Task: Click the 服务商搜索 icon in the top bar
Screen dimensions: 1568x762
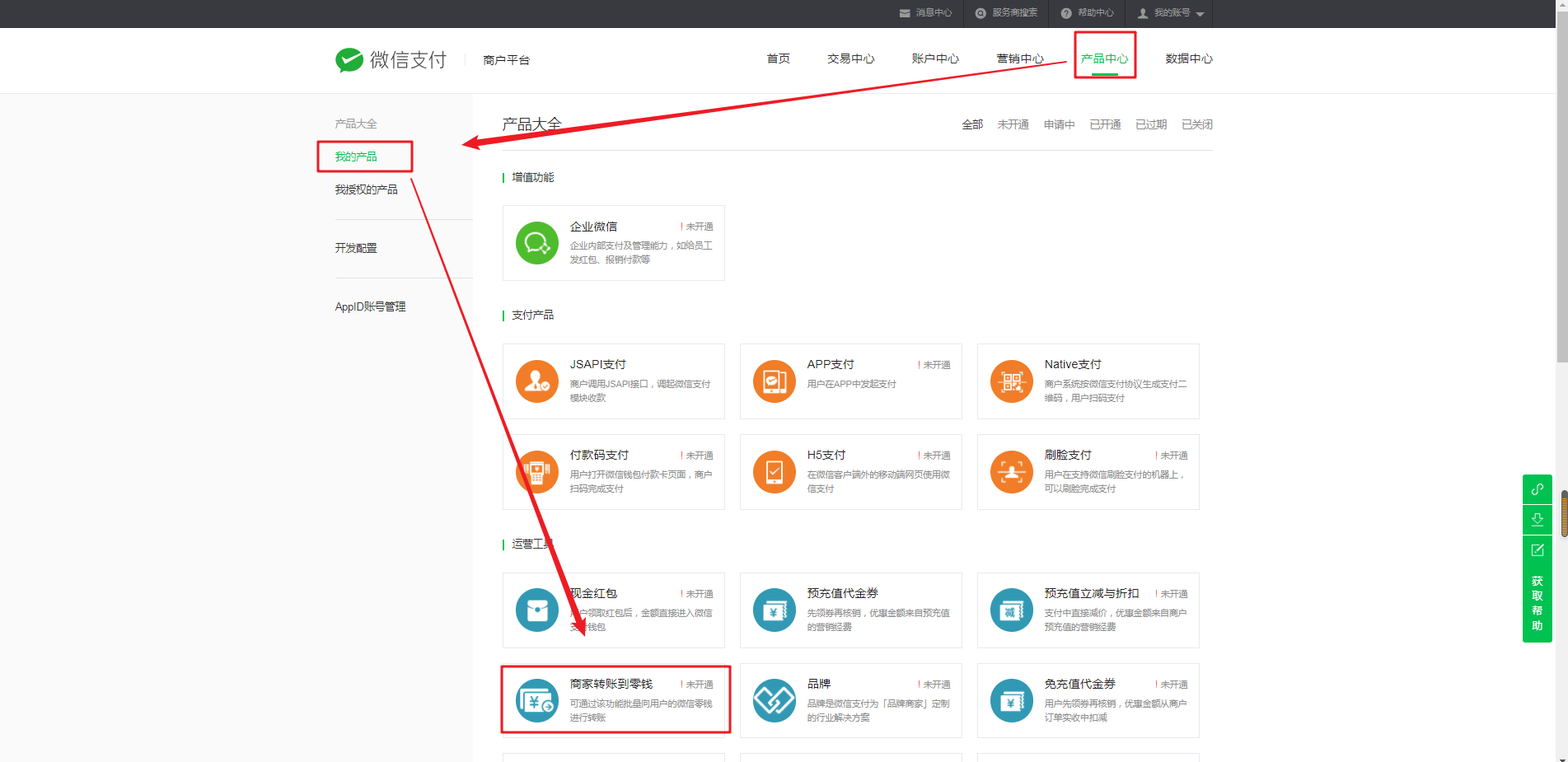Action: coord(981,13)
